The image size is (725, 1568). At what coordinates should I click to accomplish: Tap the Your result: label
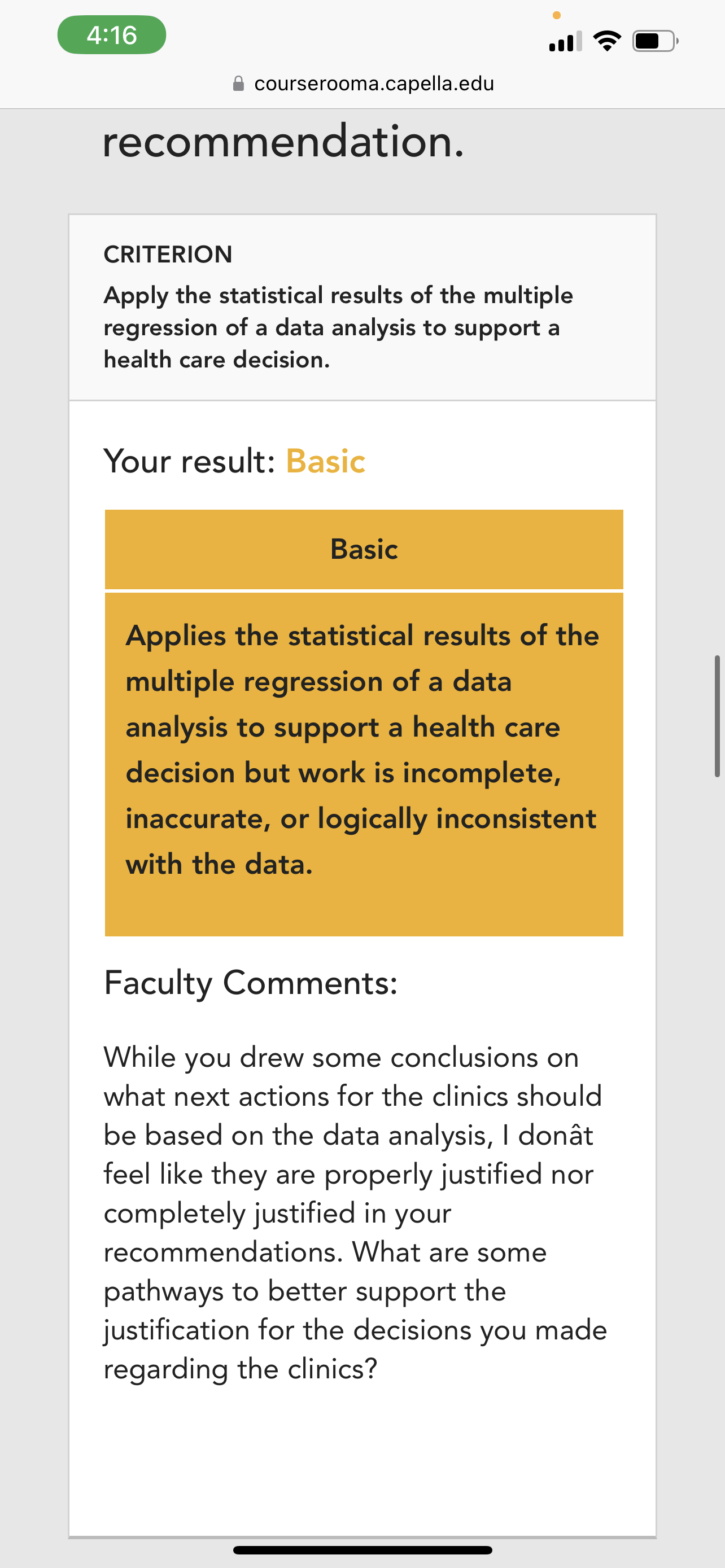pos(189,461)
